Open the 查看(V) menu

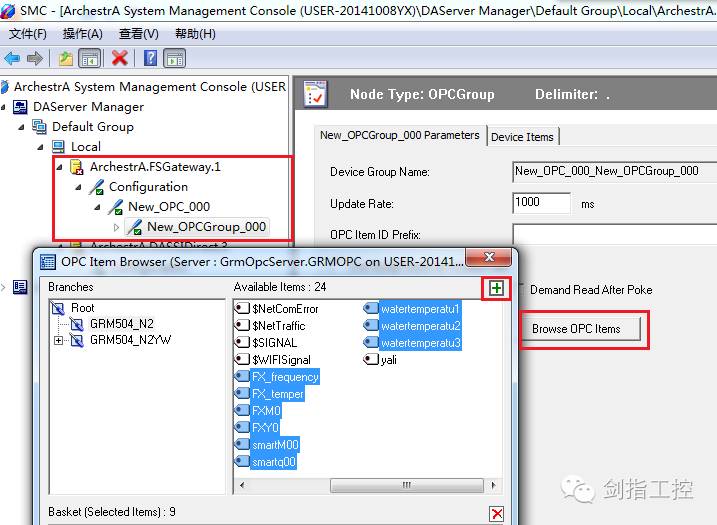click(139, 33)
